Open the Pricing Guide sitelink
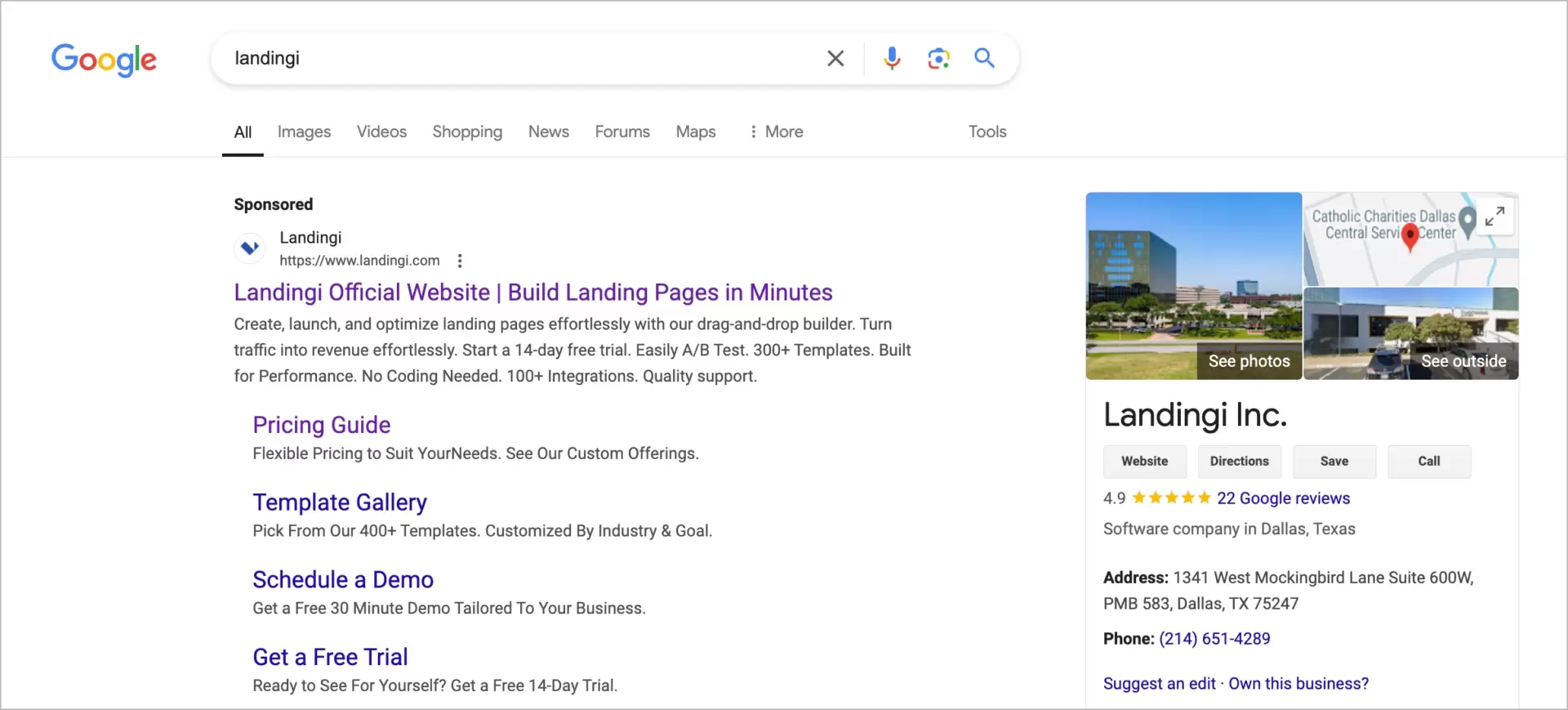This screenshot has height=710, width=1568. [321, 425]
